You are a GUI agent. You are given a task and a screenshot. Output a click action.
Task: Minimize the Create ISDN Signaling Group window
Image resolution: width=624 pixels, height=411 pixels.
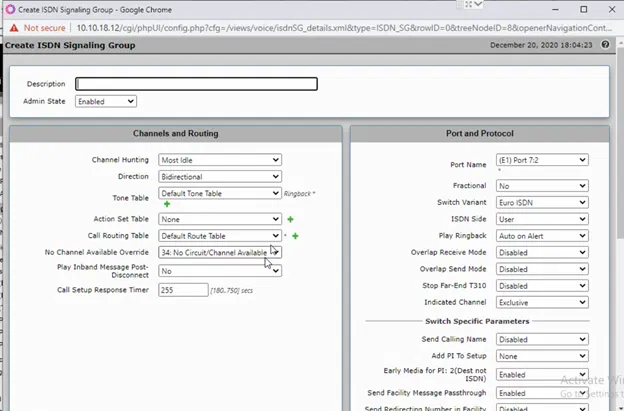[555, 9]
